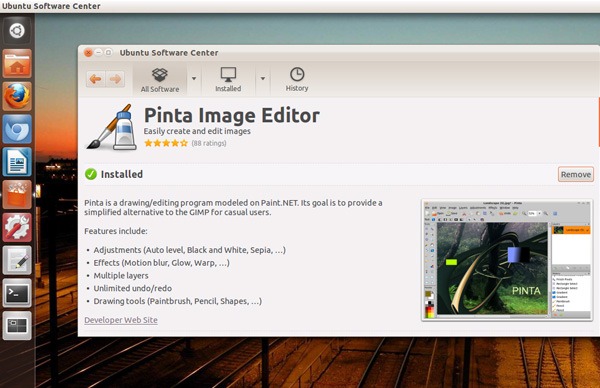The width and height of the screenshot is (600, 388).
Task: Maximize the Ubuntu Software Center window
Action: click(x=109, y=52)
